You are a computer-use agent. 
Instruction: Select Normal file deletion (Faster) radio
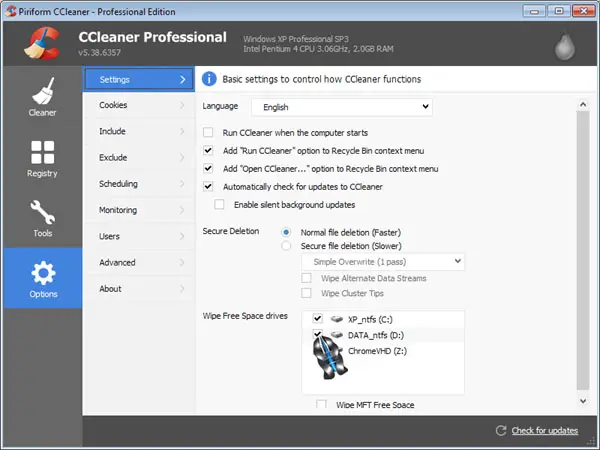coord(286,232)
